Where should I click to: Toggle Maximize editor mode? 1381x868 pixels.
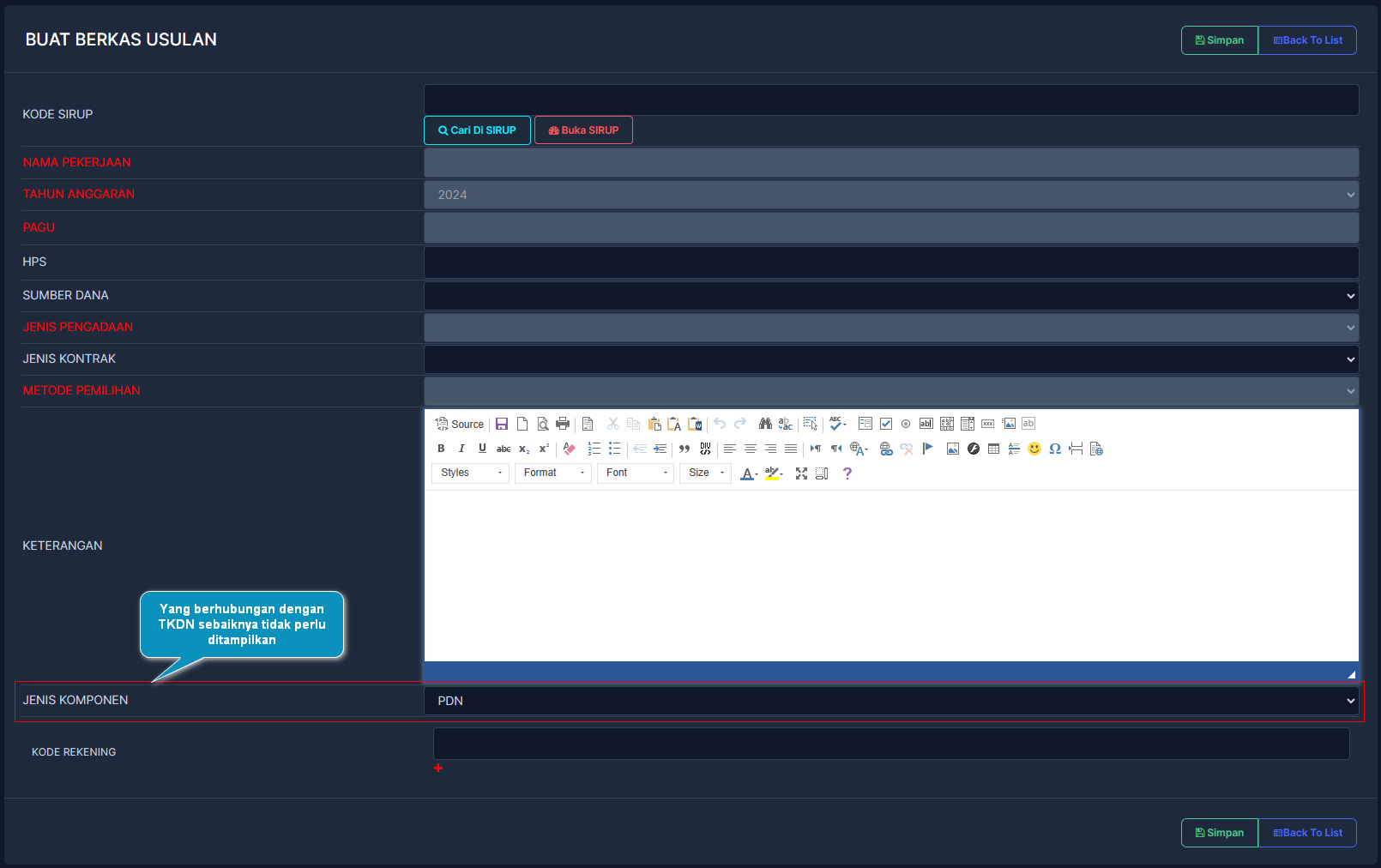tap(801, 473)
